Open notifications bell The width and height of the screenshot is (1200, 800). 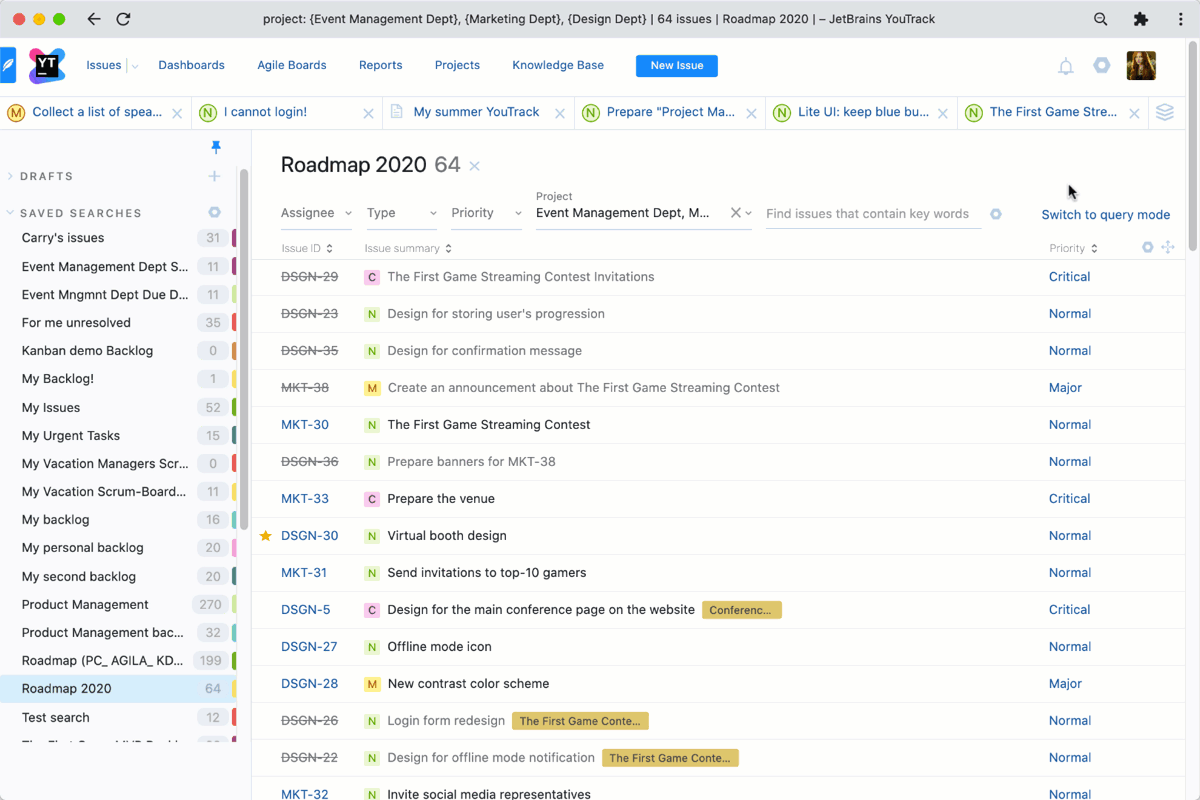coord(1066,66)
